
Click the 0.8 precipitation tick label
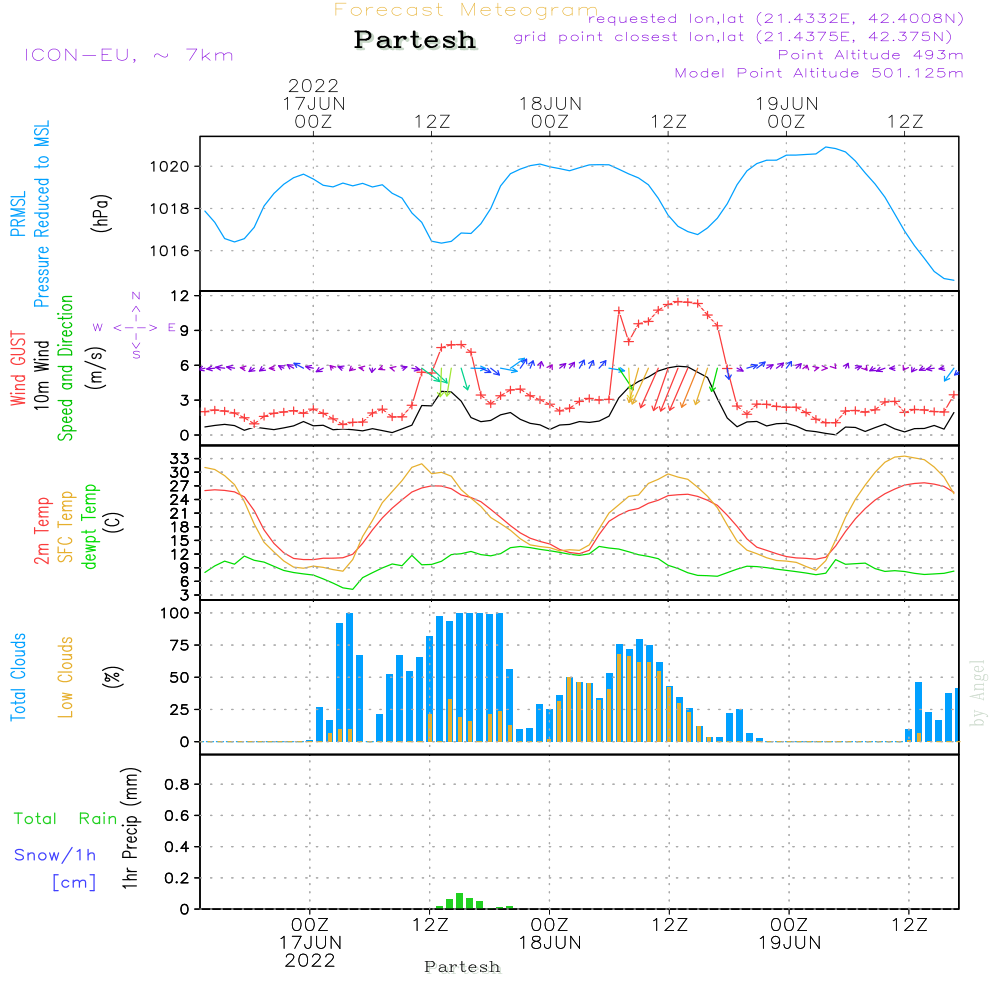click(x=177, y=784)
